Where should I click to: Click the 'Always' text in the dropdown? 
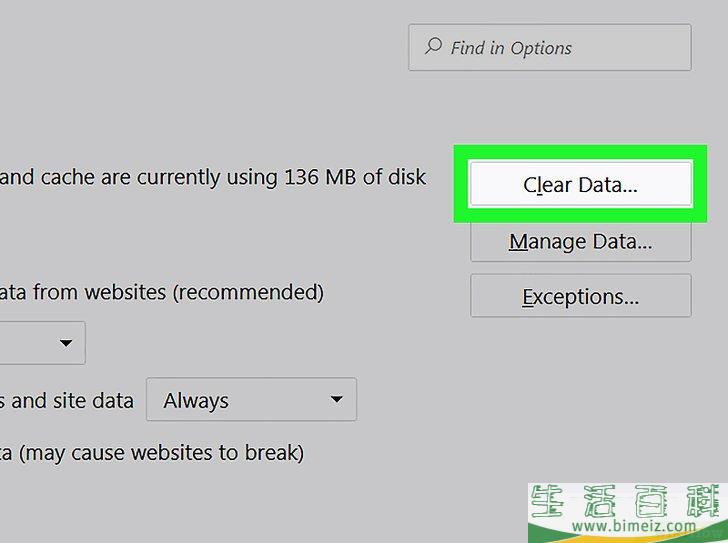[x=196, y=401]
